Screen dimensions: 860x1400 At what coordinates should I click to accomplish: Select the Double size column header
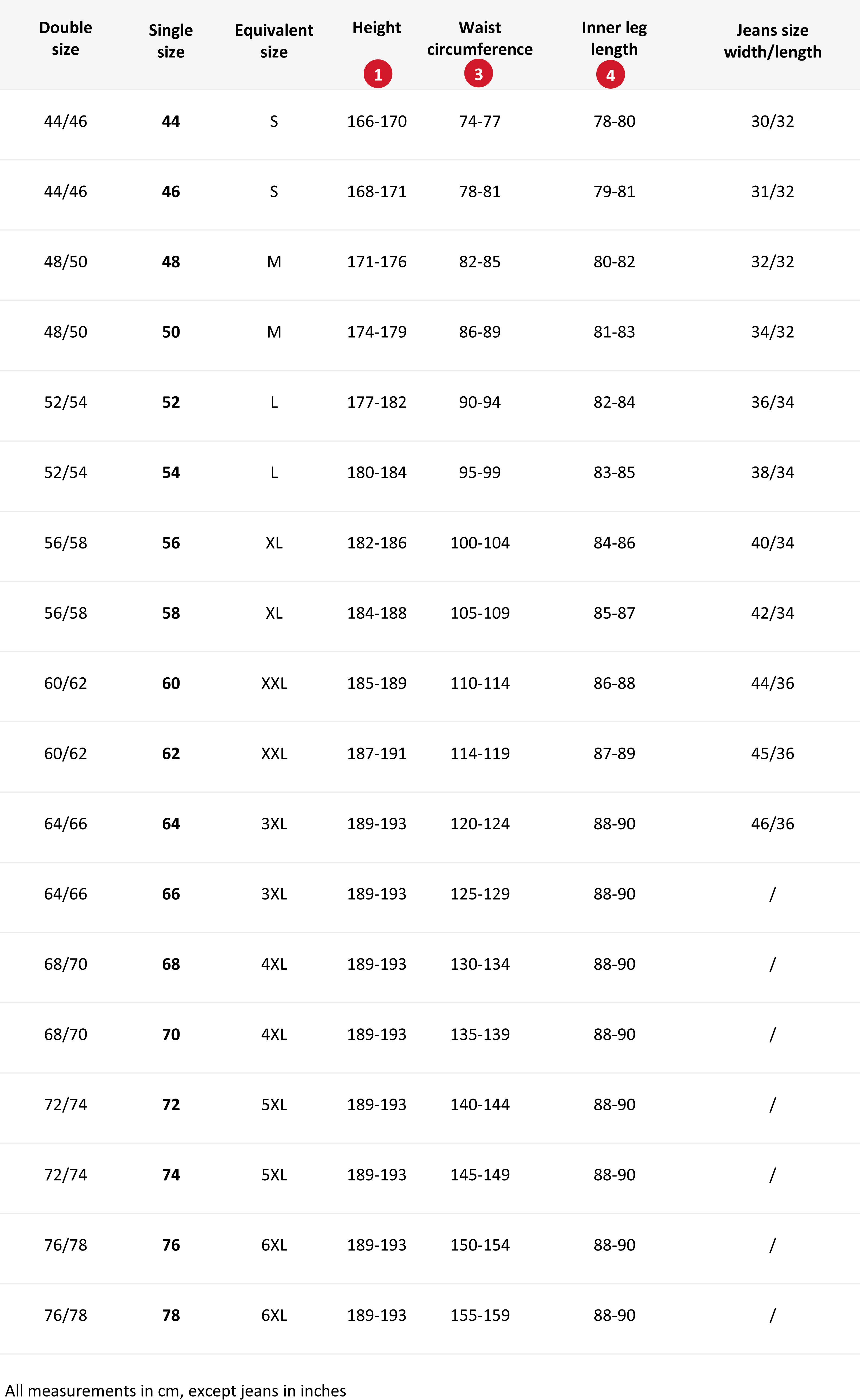(x=65, y=39)
